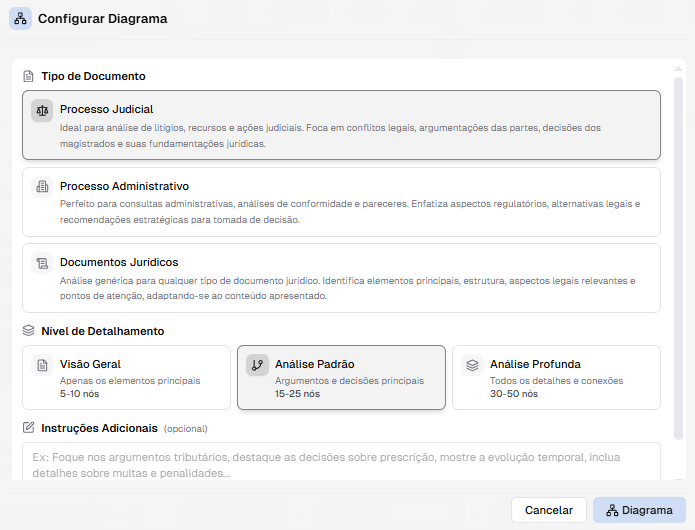This screenshot has height=530, width=695.
Task: Click 'Argumentos e decisões principais' description
Action: click(x=350, y=381)
